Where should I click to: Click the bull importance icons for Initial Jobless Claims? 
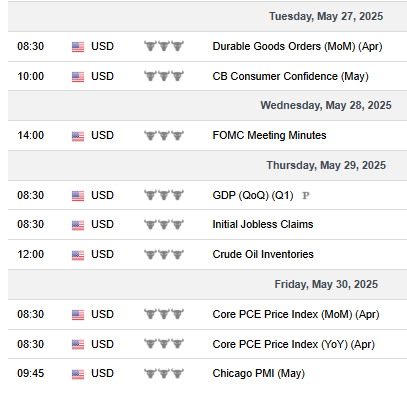coord(164,224)
